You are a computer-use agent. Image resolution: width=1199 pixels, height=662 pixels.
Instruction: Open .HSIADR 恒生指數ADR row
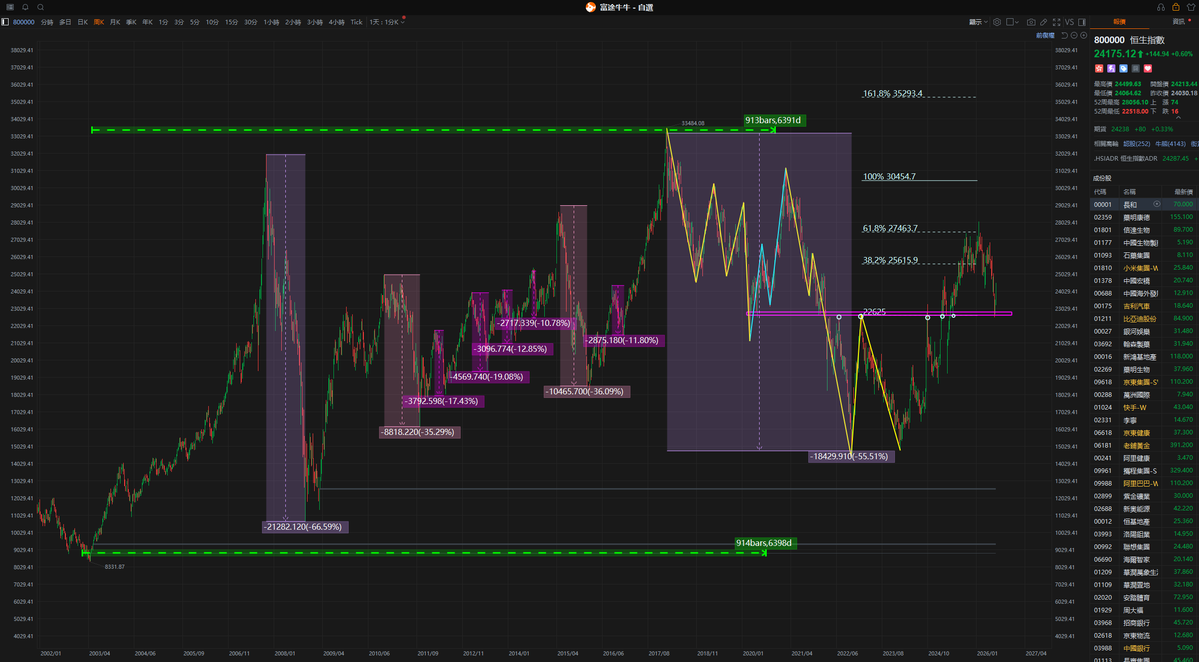(1144, 158)
